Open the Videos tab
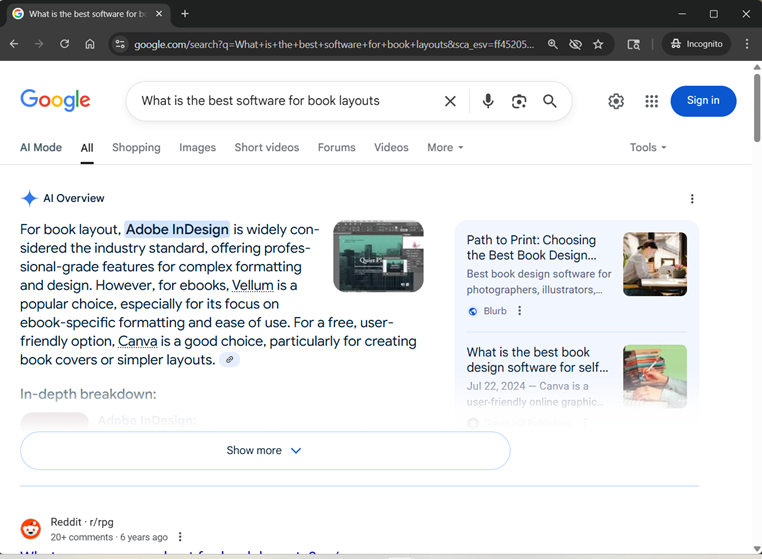Viewport: 762px width, 559px height. (x=391, y=147)
